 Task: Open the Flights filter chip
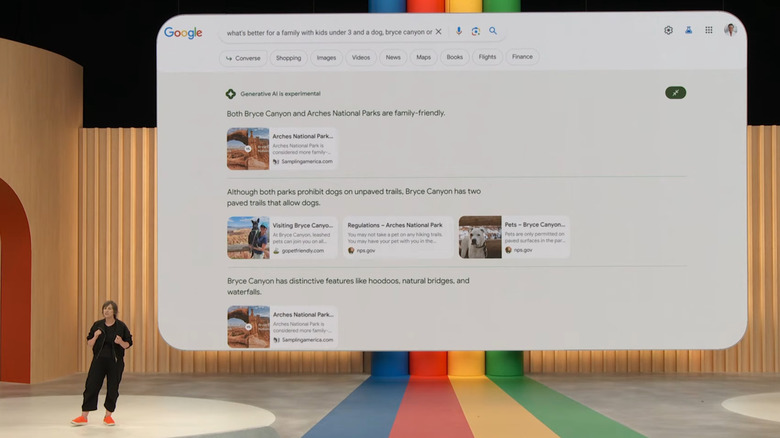(x=487, y=58)
